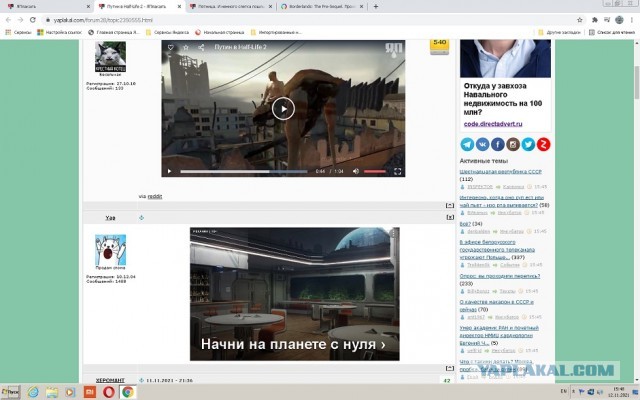Open the Chrome extensions puzzle icon
640x400 pixels.
[595, 20]
